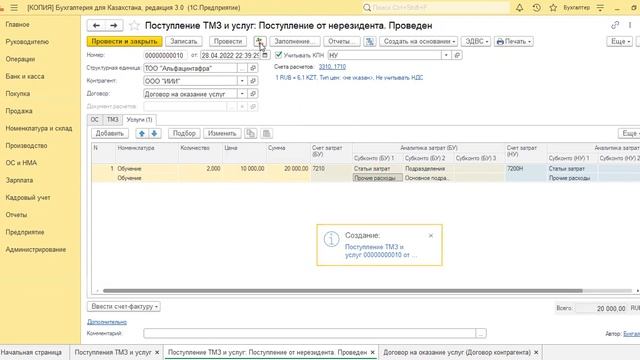Select the Услуги (1) tab
The width and height of the screenshot is (640, 360).
pyautogui.click(x=139, y=120)
